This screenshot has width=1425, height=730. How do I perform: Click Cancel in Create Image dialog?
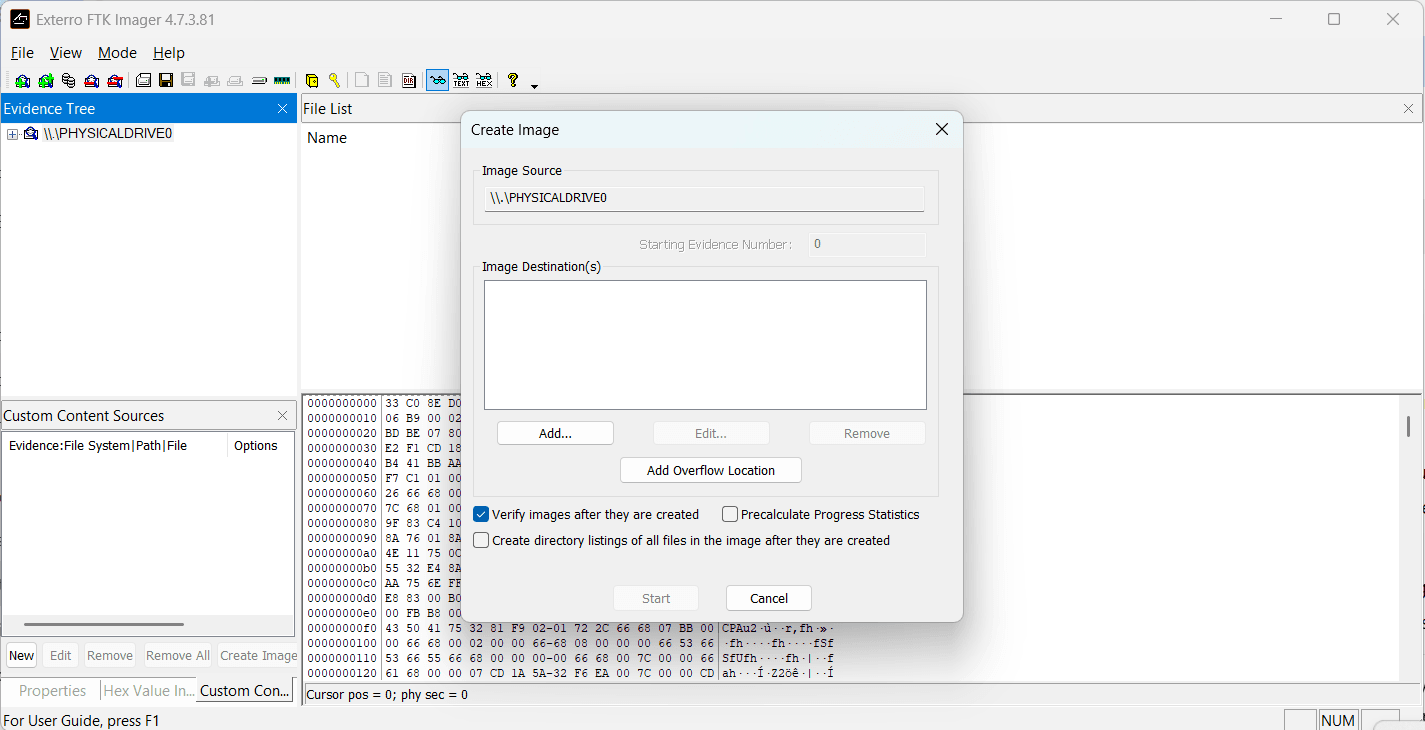click(x=769, y=598)
